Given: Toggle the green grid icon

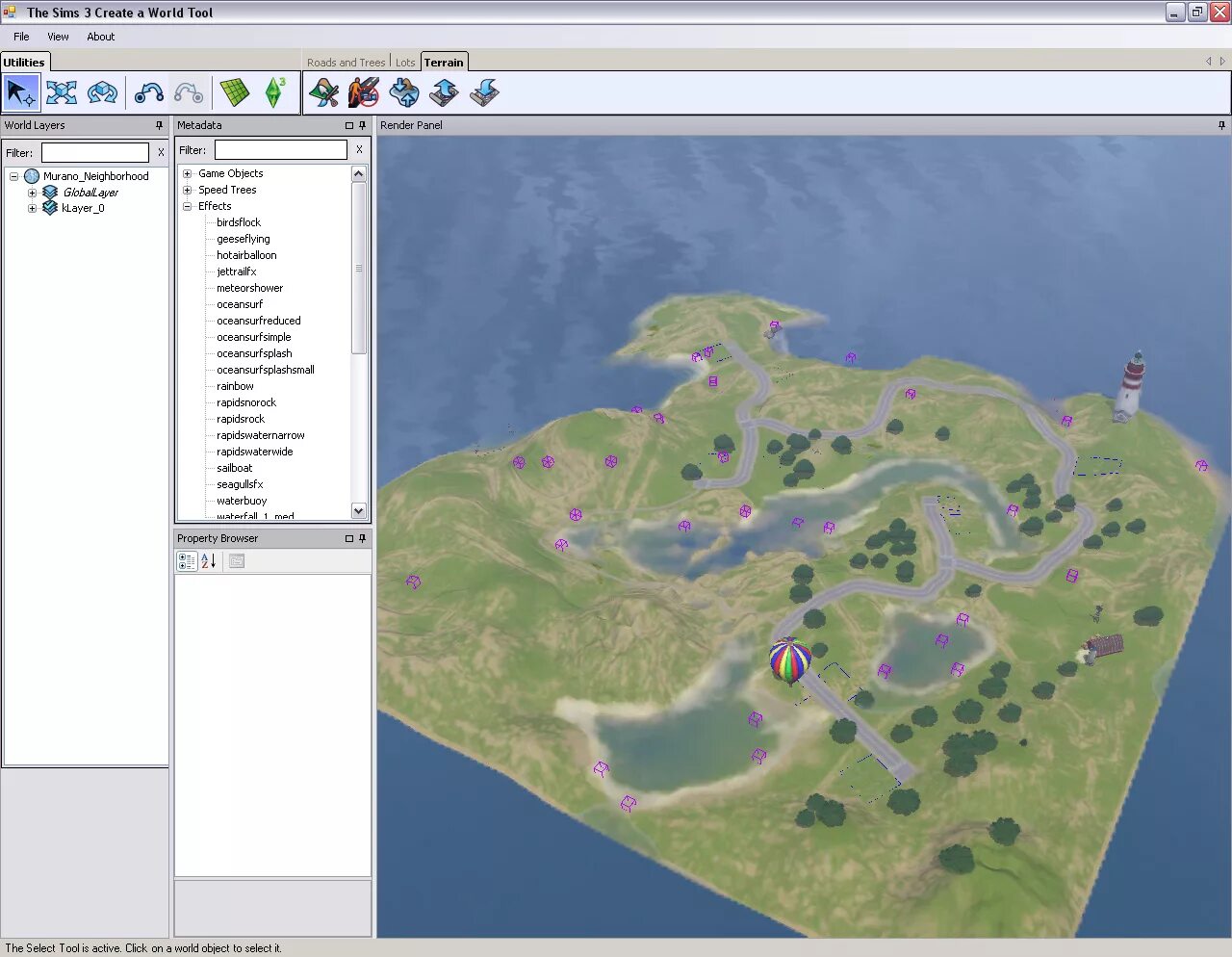Looking at the screenshot, I should point(234,92).
